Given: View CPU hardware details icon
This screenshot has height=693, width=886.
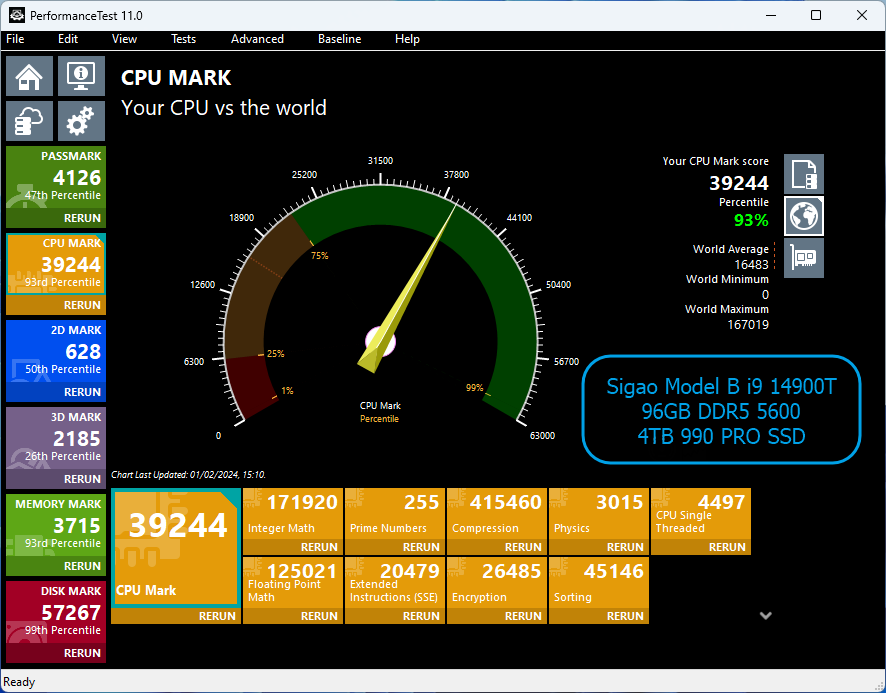Looking at the screenshot, I should pyautogui.click(x=803, y=257).
